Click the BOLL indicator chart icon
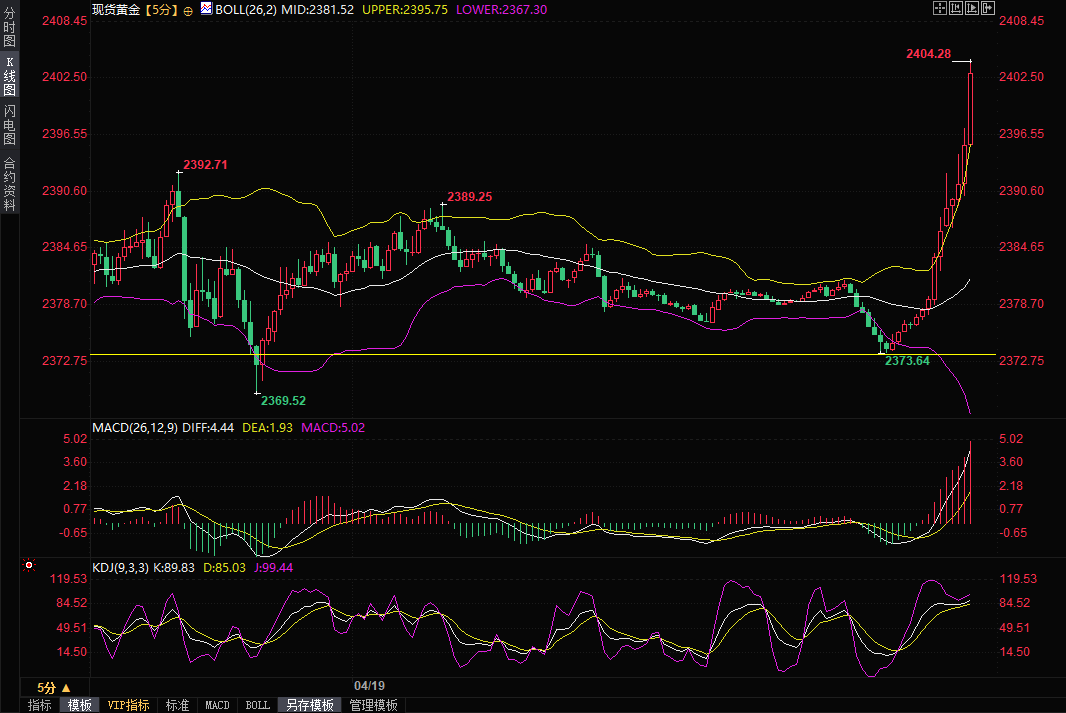The height and width of the screenshot is (713, 1066). 206,9
